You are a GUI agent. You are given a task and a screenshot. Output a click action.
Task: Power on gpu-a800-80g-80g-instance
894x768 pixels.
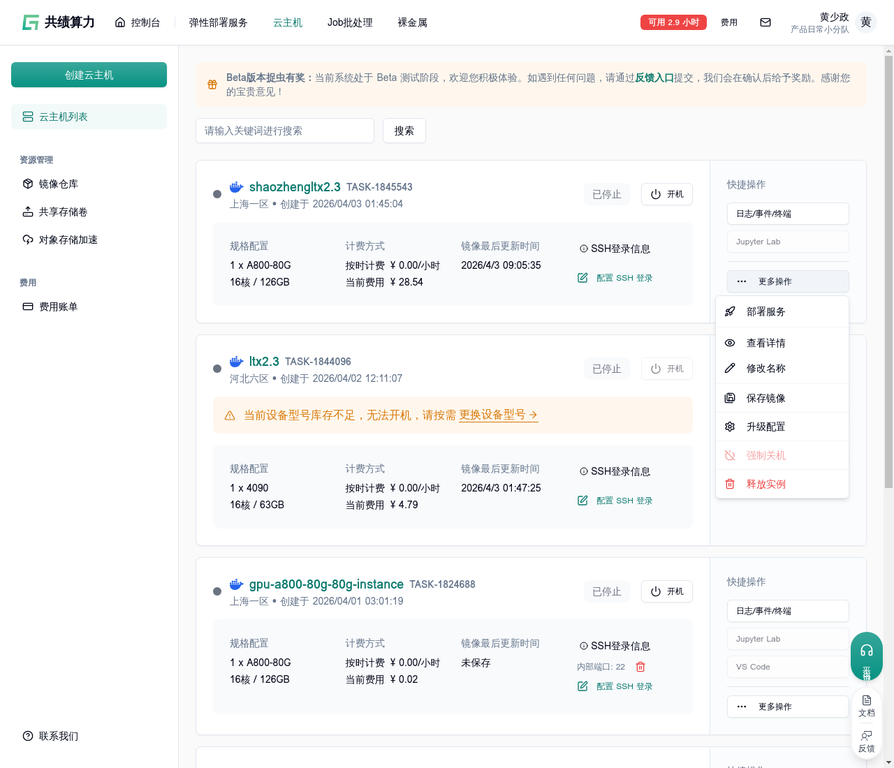(x=666, y=591)
